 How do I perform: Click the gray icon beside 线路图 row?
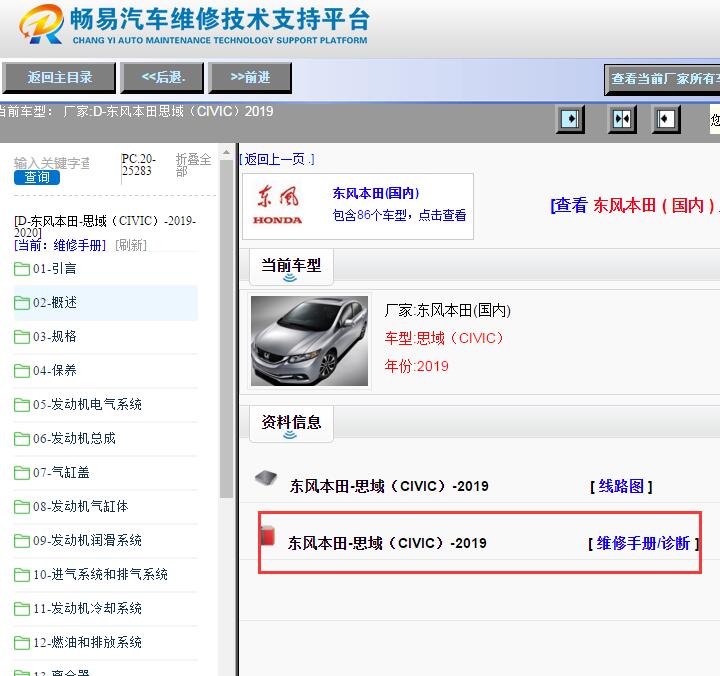266,478
